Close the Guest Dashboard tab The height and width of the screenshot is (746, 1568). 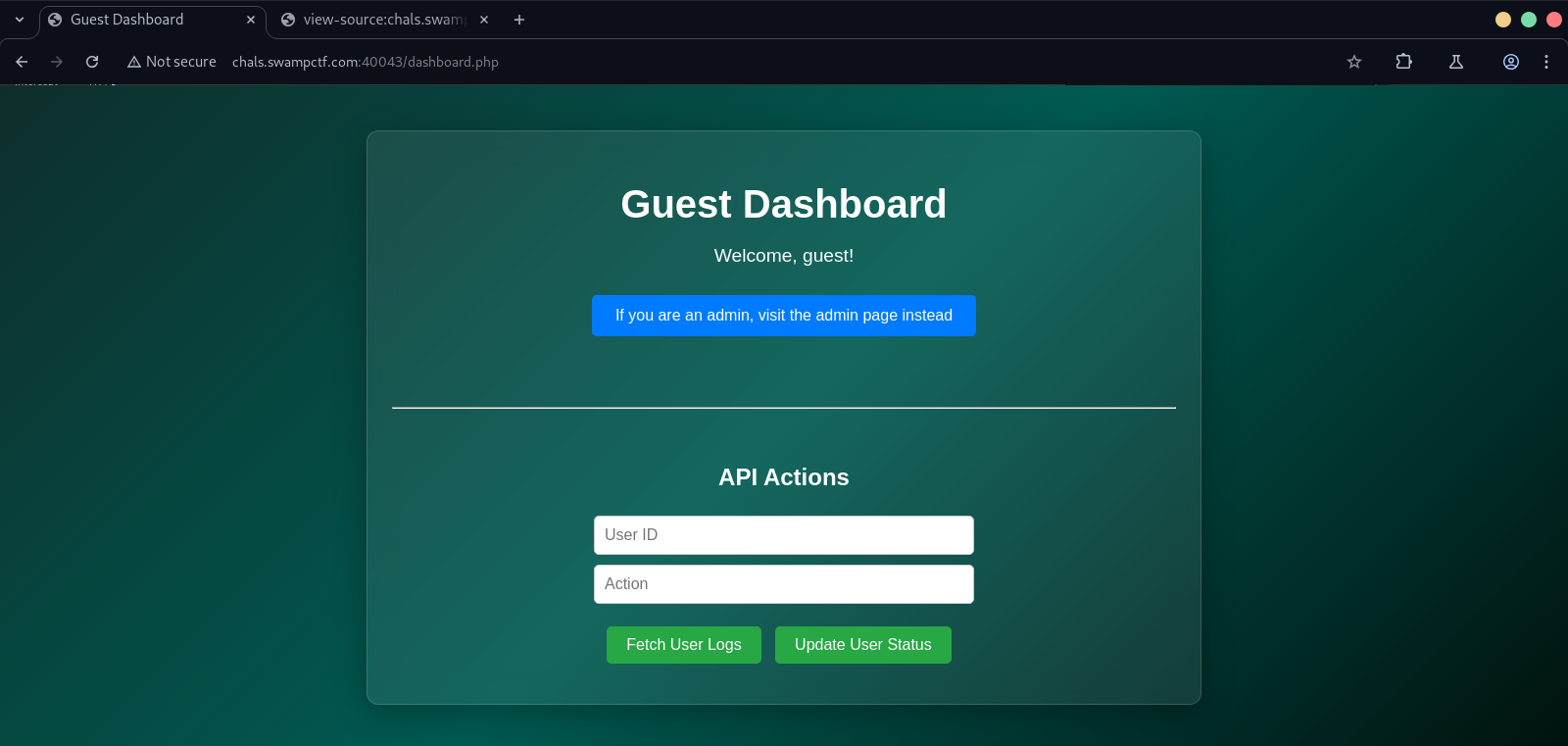(x=251, y=20)
